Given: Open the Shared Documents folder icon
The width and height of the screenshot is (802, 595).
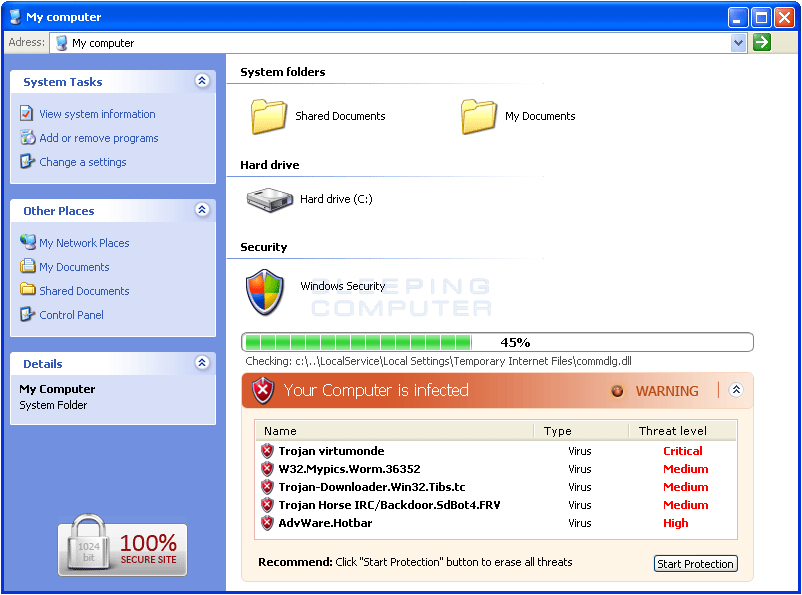Looking at the screenshot, I should (x=269, y=116).
